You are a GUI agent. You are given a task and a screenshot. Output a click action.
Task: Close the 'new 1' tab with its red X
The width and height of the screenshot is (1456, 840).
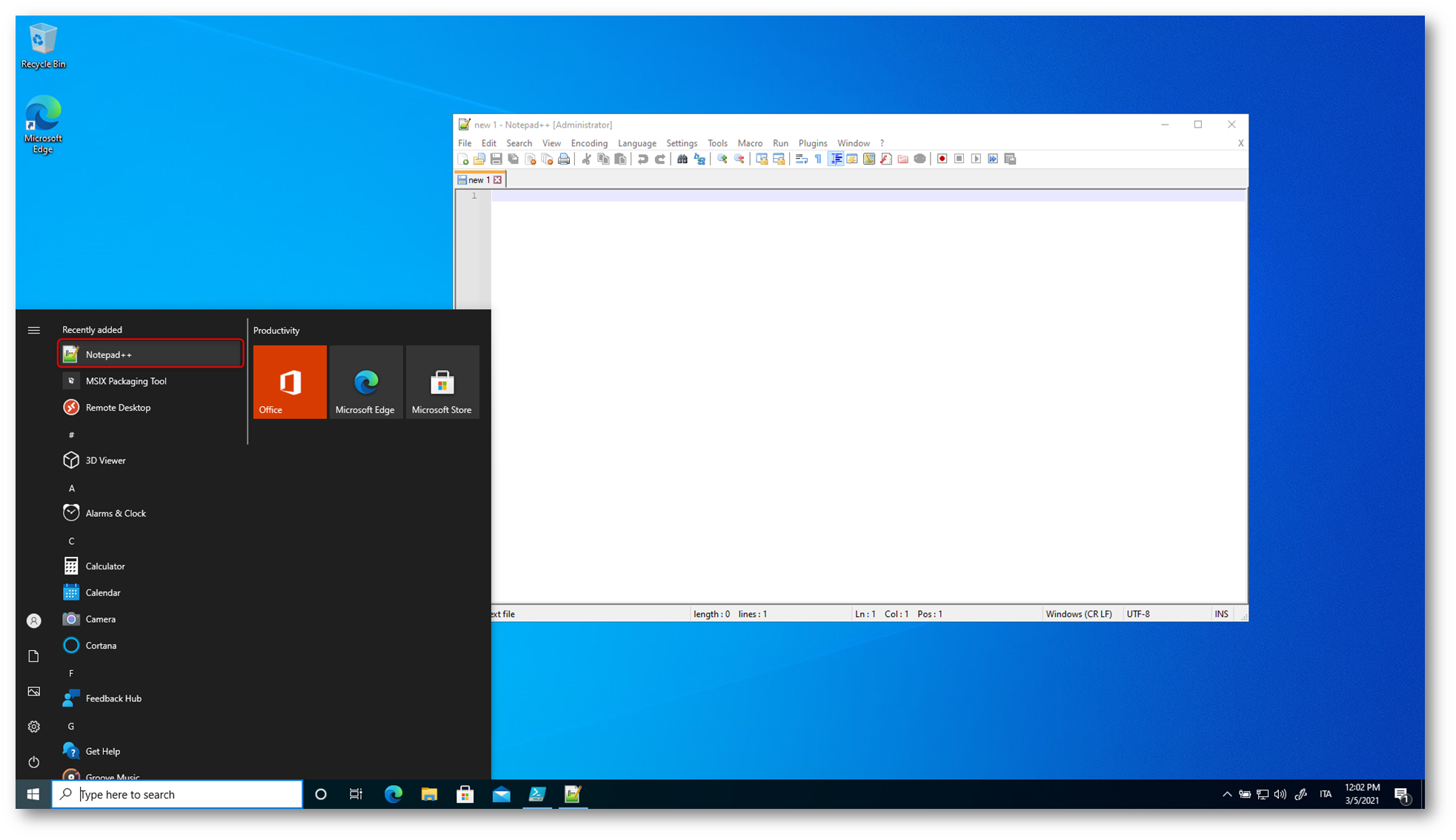click(498, 180)
